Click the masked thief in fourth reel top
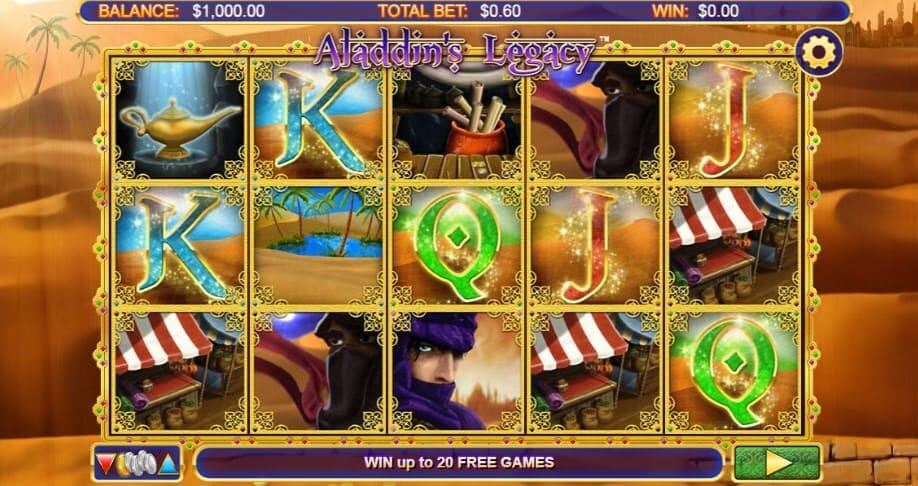Screen dimensions: 918x486 pyautogui.click(x=595, y=118)
